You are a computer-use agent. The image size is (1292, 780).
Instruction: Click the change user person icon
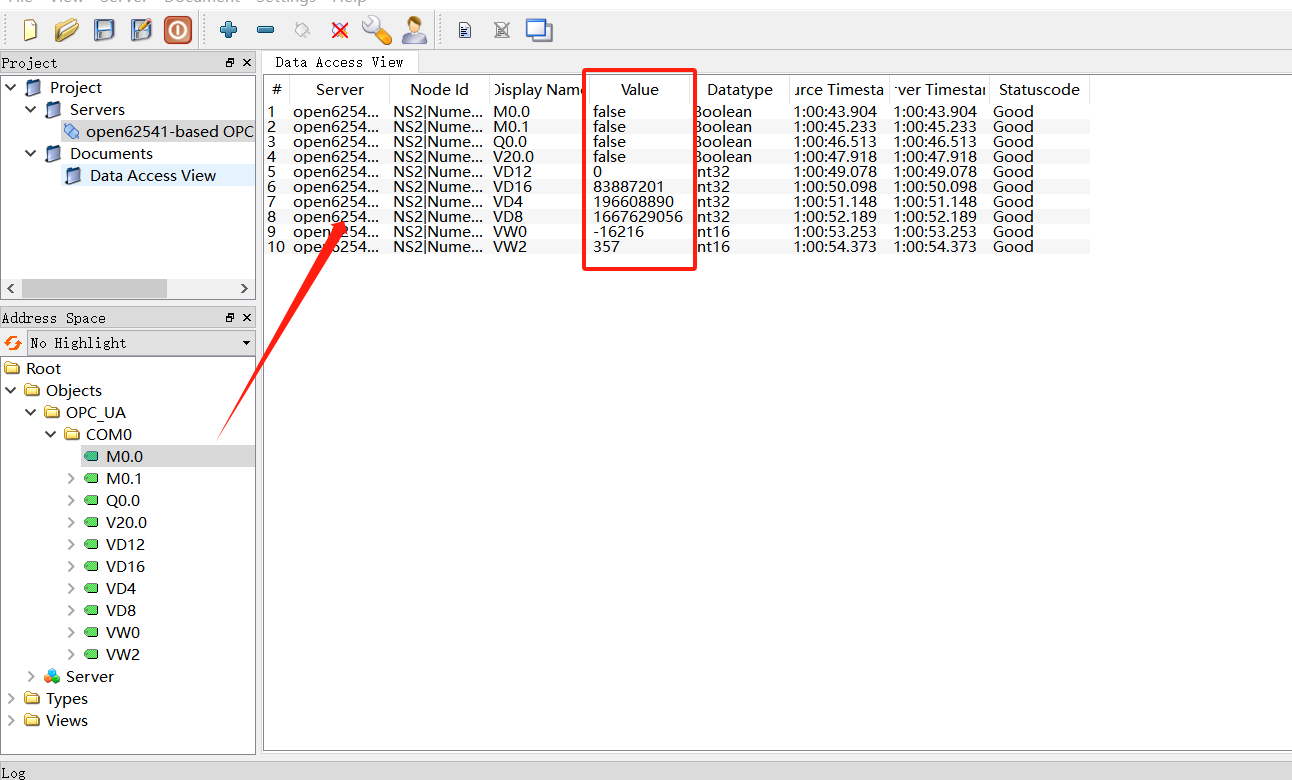(414, 31)
